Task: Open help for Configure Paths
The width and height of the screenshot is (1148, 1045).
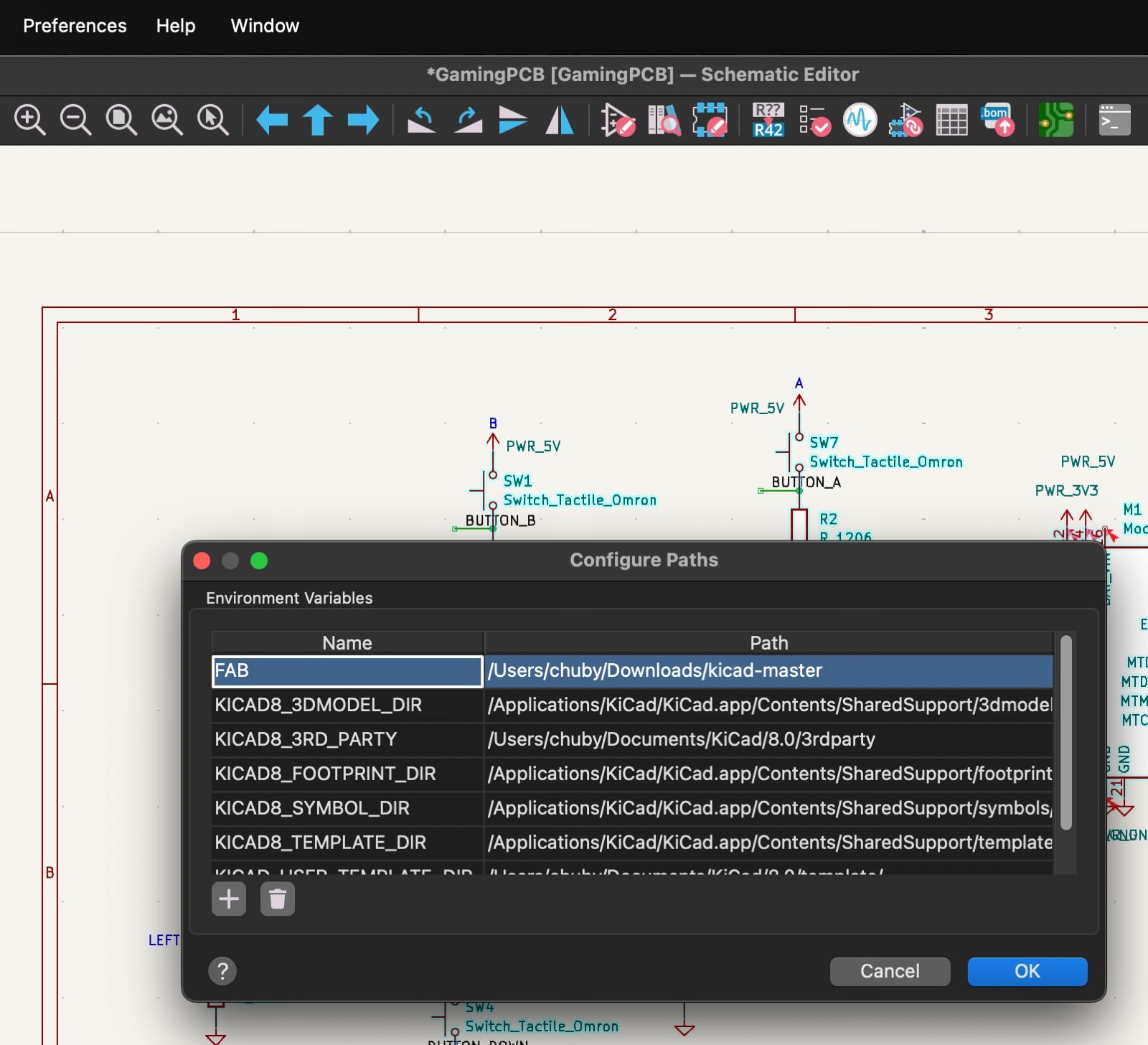Action: tap(222, 971)
